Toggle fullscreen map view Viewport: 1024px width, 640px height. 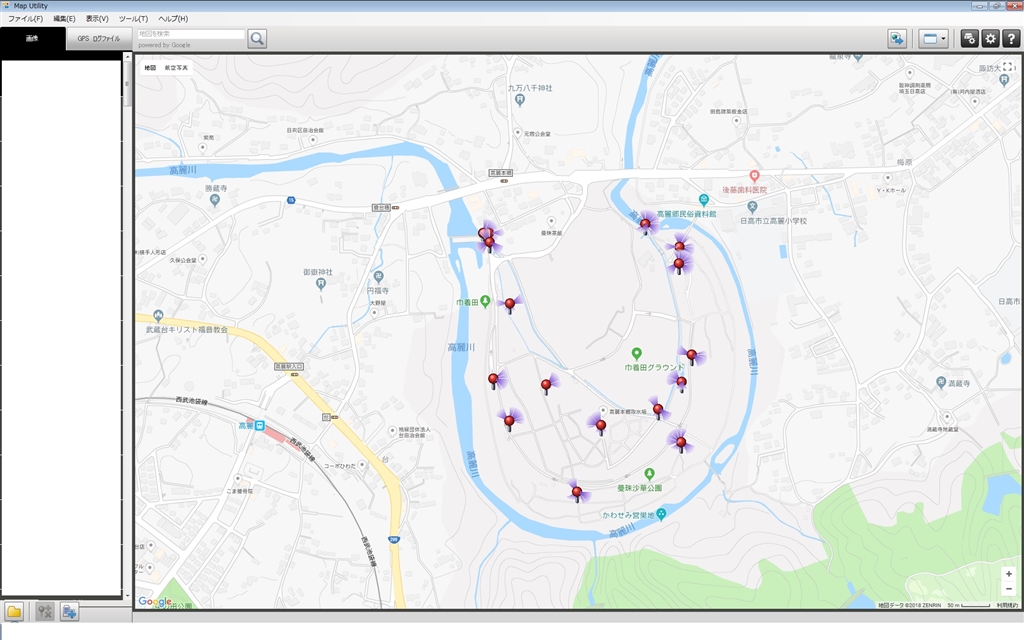[x=1008, y=67]
